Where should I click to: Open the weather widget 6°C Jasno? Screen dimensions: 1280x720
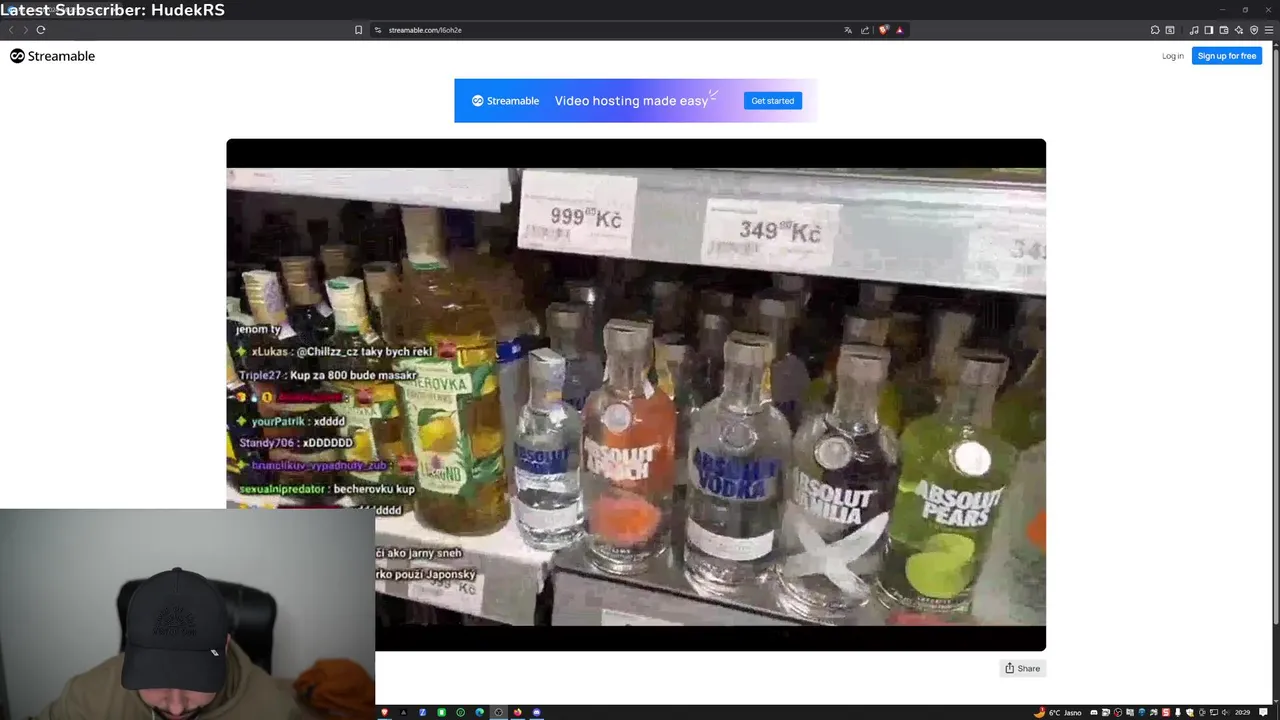pos(1058,712)
